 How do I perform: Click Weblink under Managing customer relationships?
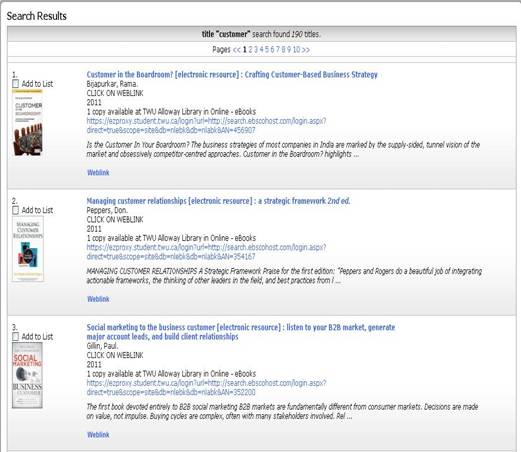coord(98,299)
